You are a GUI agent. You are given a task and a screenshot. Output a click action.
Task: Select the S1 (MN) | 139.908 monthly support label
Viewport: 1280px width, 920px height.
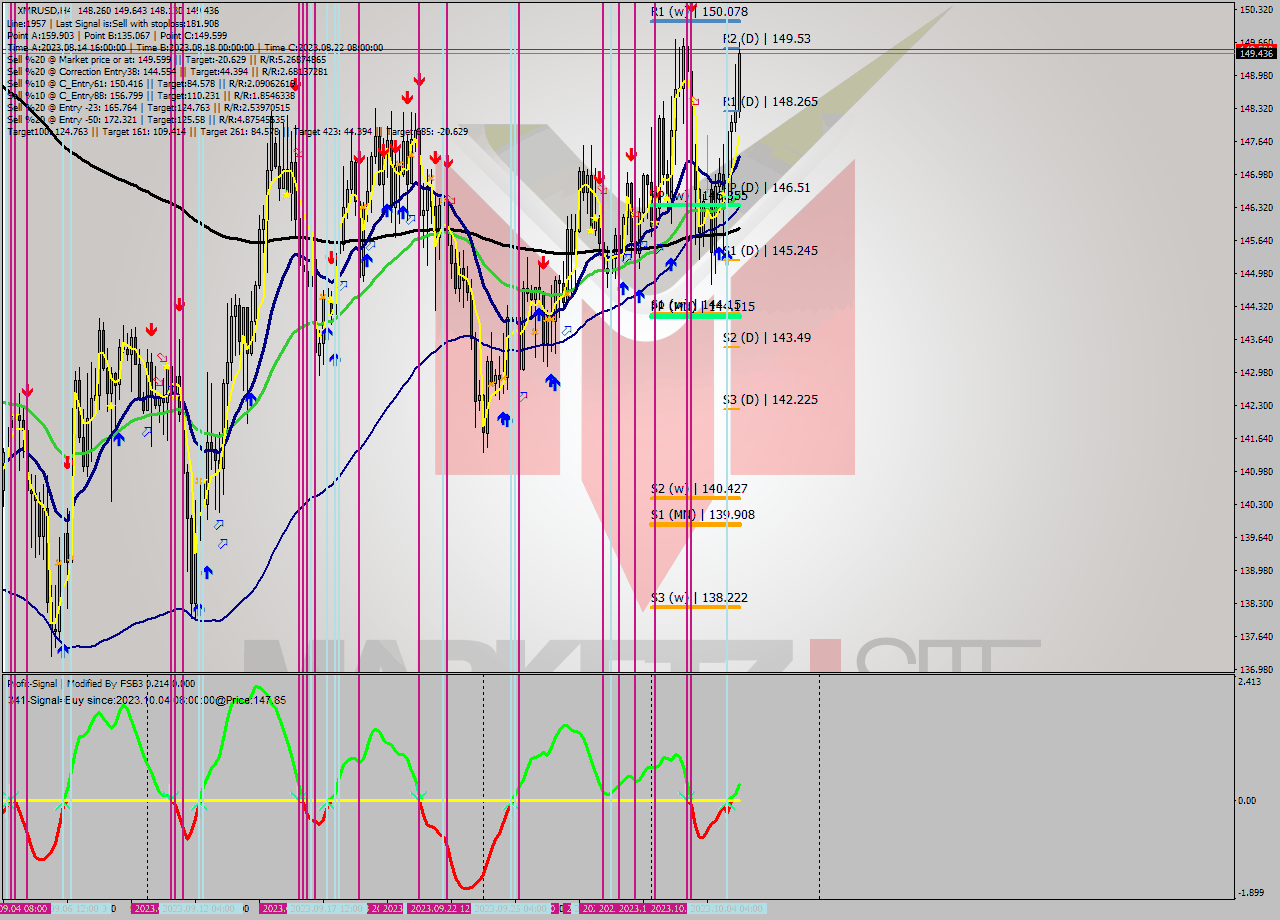[702, 515]
